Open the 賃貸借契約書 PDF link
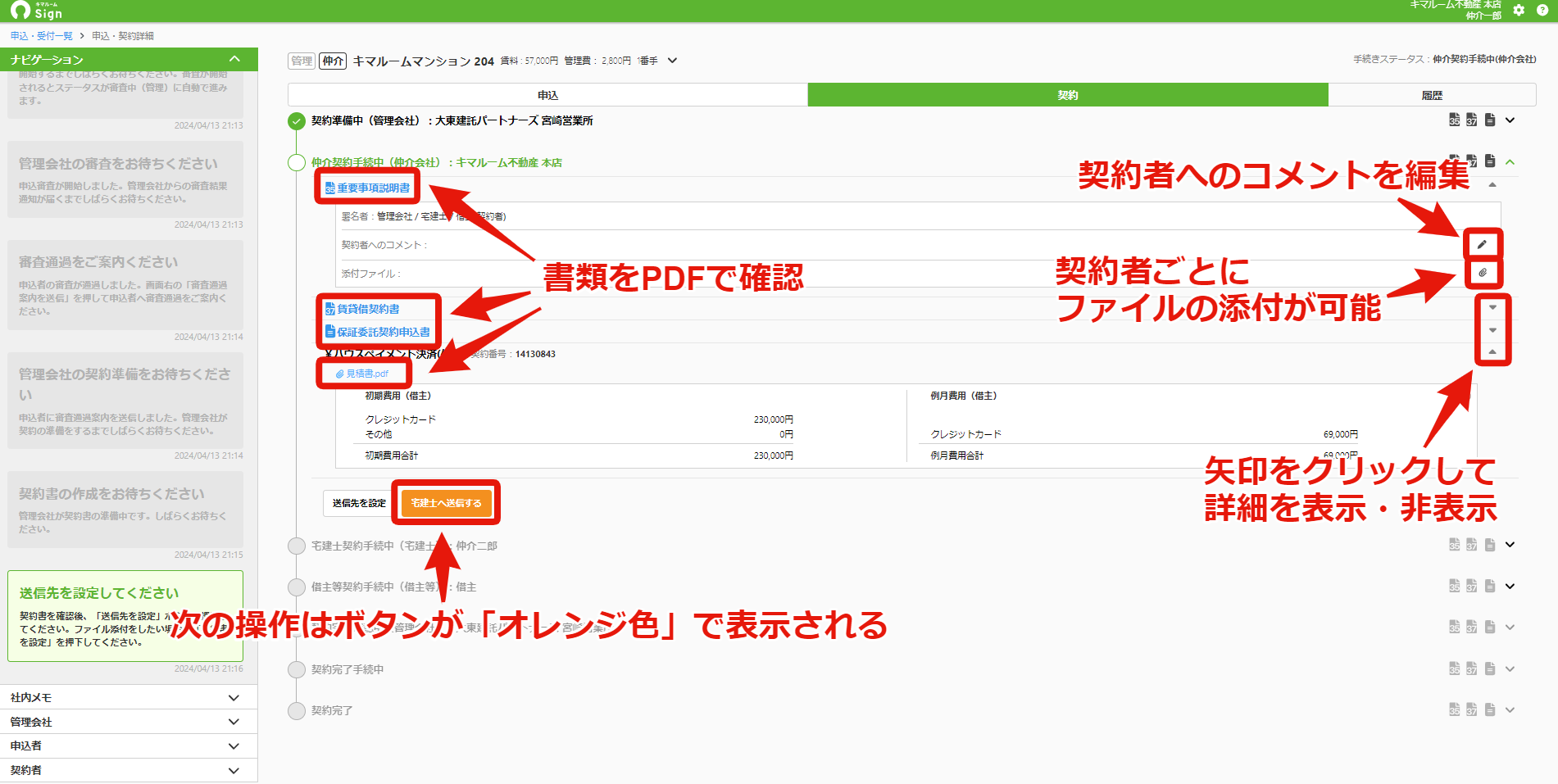The height and width of the screenshot is (784, 1558). (x=362, y=309)
